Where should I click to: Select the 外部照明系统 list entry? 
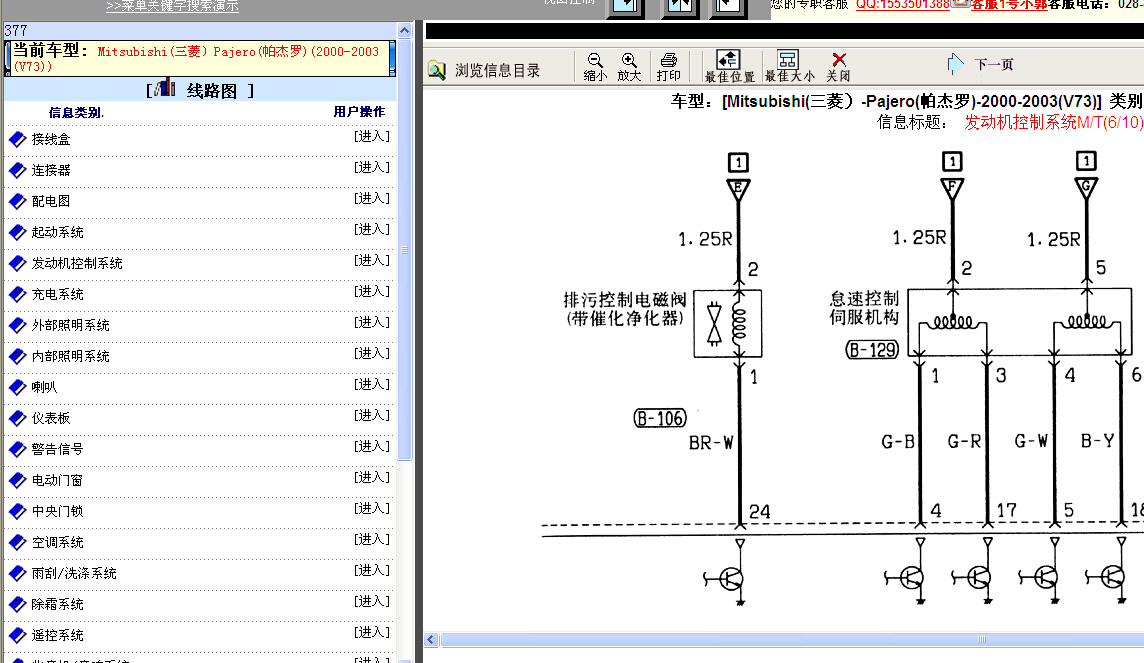[x=71, y=325]
